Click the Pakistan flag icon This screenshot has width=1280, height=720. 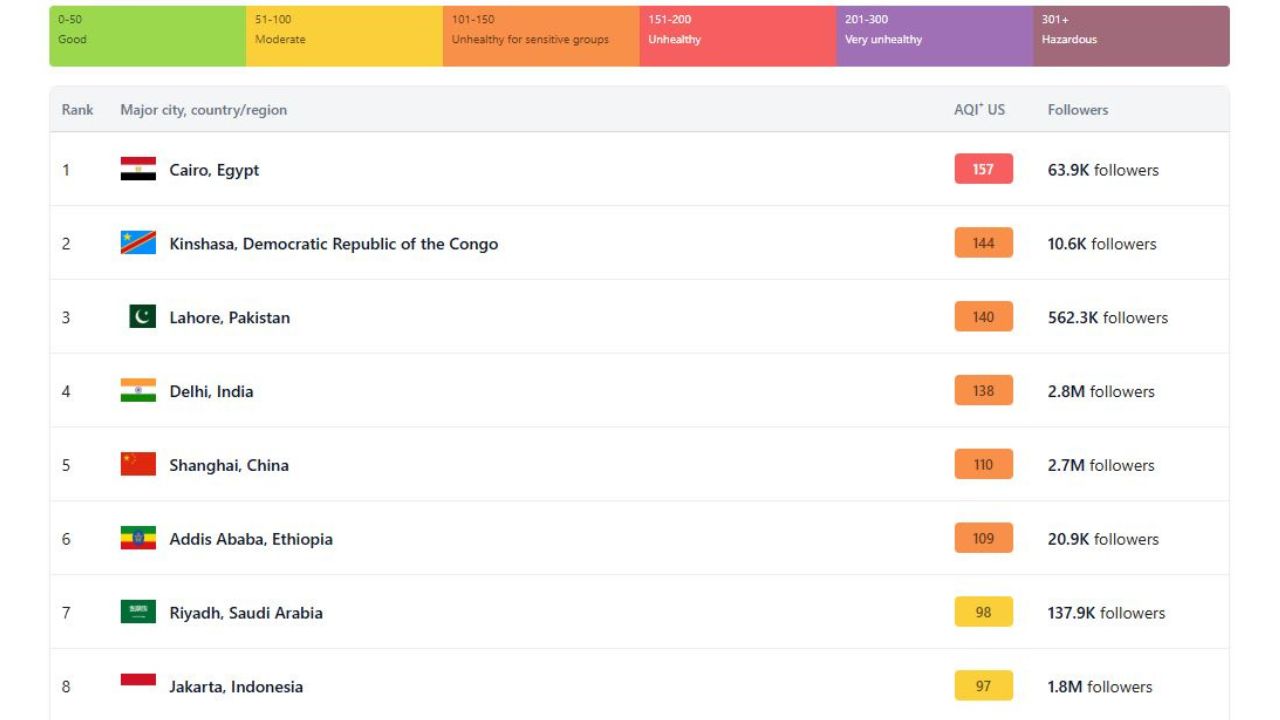(x=142, y=317)
